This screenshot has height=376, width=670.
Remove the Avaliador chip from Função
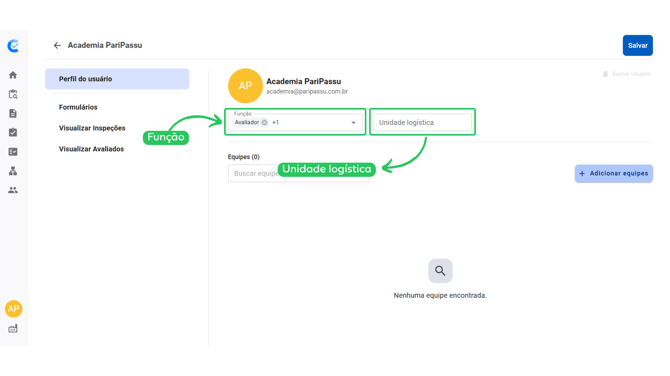pos(264,122)
